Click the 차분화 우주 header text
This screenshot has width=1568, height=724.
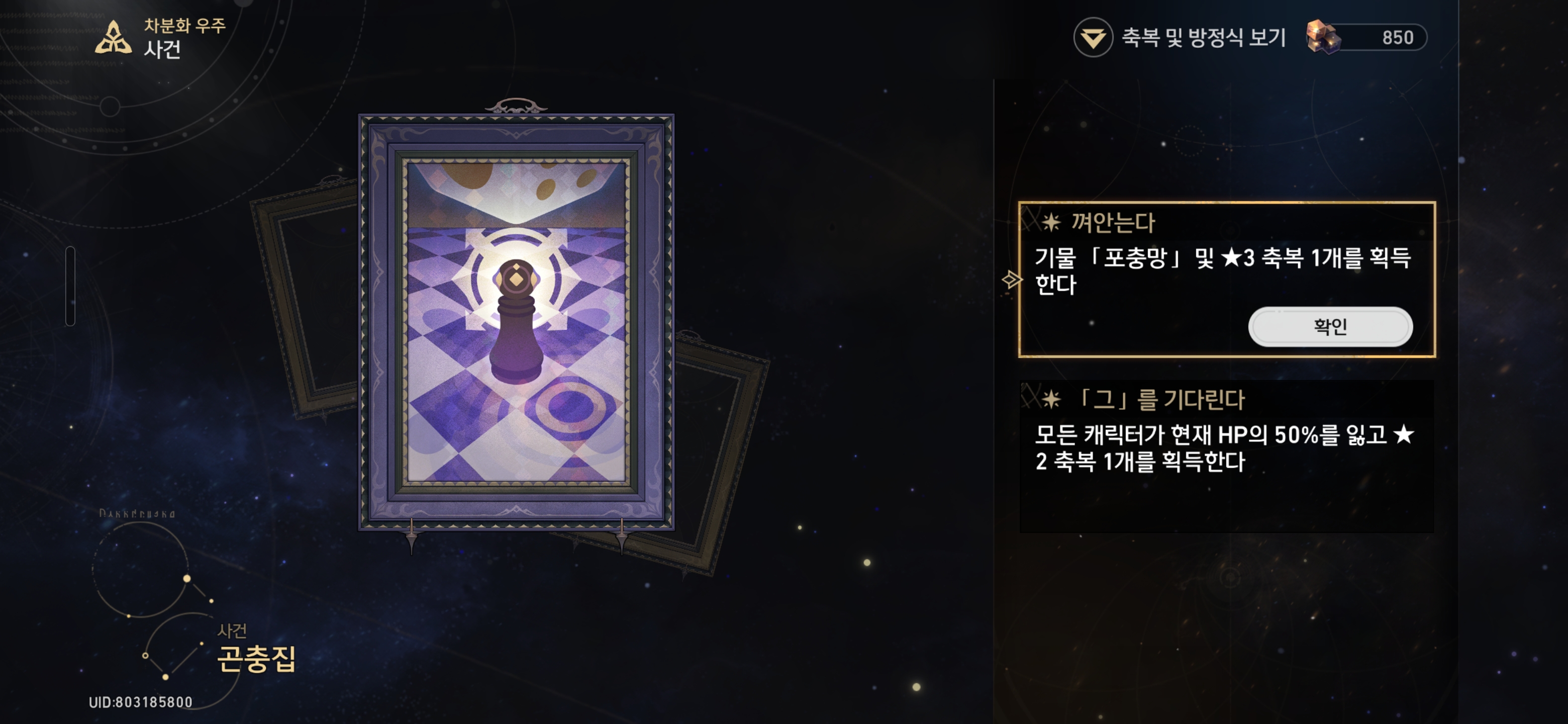184,26
